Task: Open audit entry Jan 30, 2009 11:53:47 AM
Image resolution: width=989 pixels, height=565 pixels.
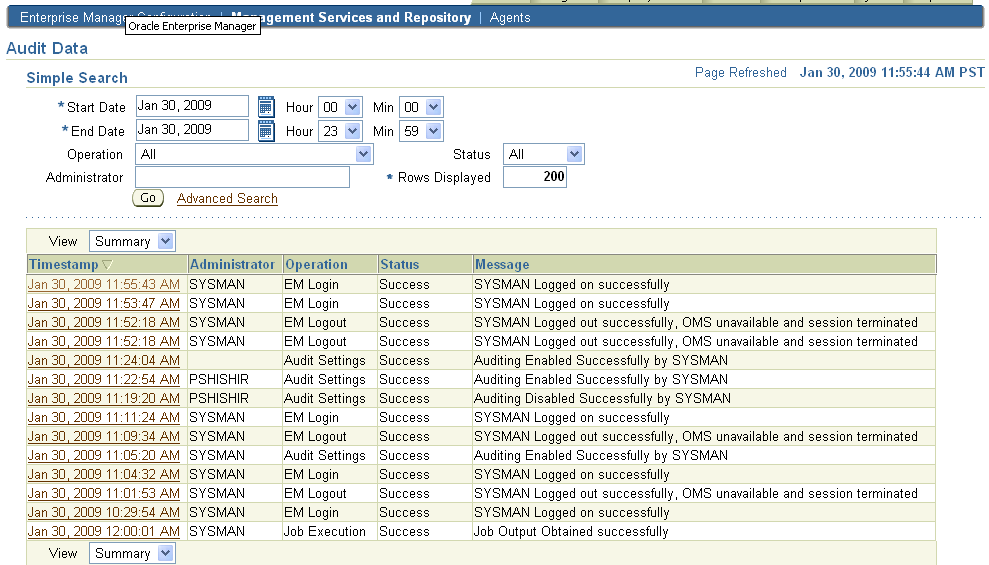Action: pos(103,303)
